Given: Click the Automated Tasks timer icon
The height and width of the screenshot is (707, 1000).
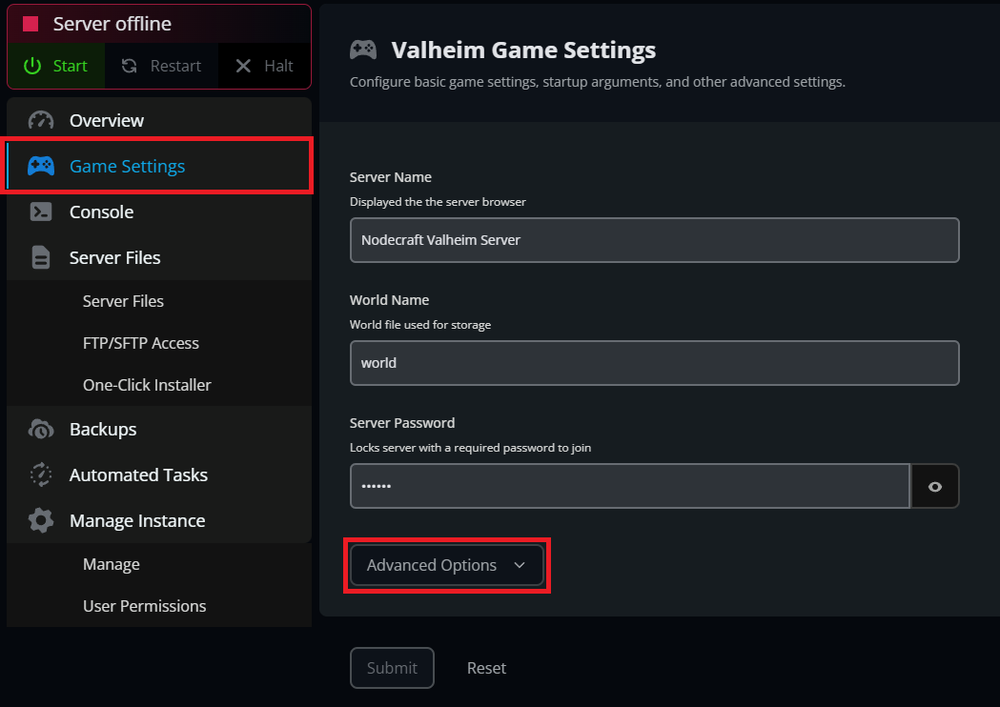Looking at the screenshot, I should coord(40,475).
